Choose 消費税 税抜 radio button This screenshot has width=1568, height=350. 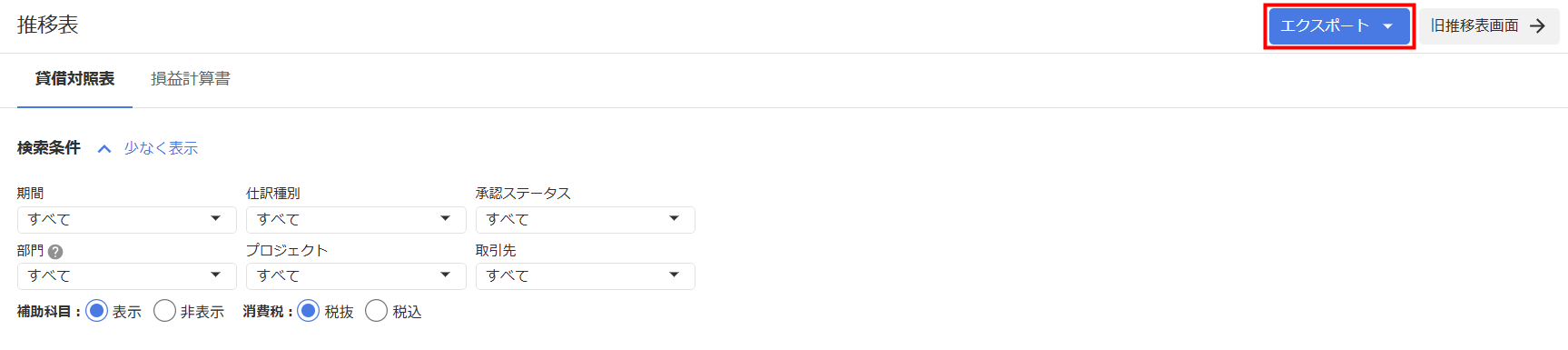coord(309,311)
